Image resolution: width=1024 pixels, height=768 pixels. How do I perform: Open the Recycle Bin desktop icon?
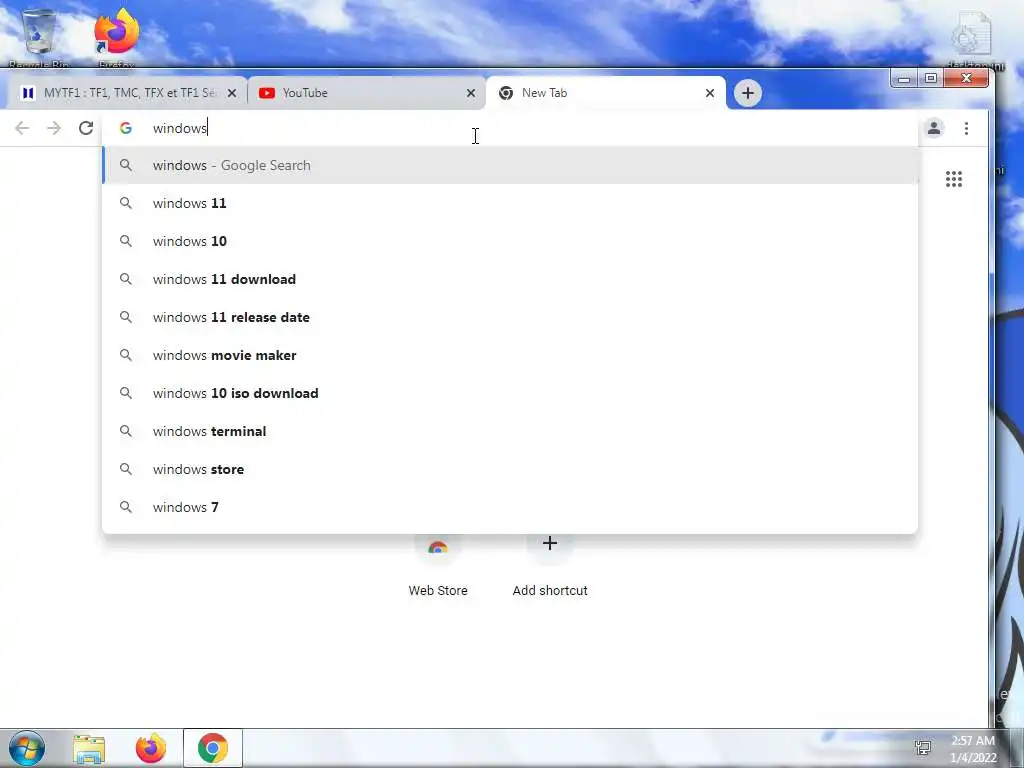(39, 38)
